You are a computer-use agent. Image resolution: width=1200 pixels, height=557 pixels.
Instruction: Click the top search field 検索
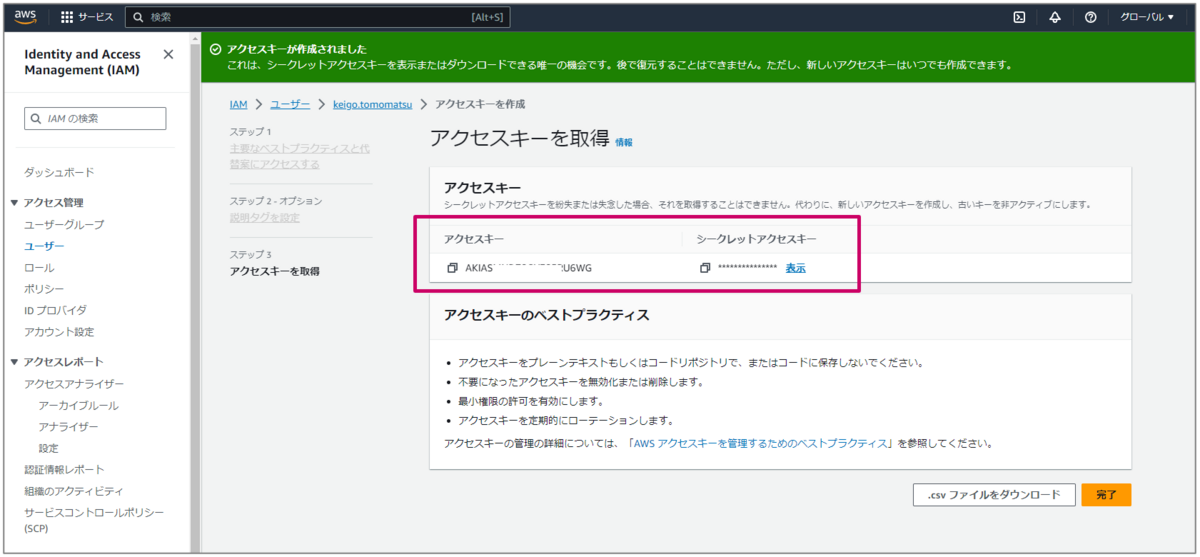click(x=318, y=17)
